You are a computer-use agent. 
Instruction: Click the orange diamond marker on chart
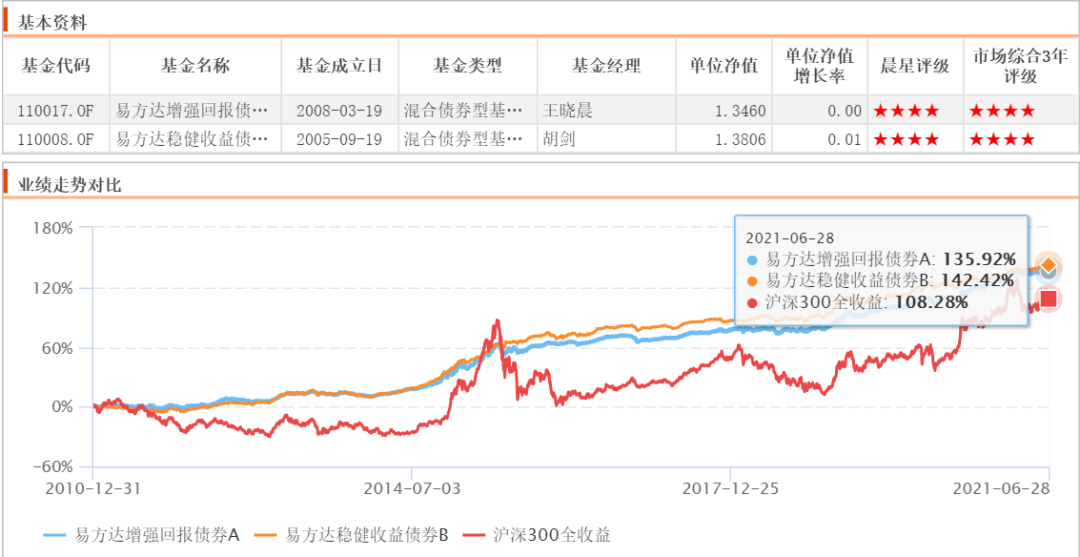1048,264
